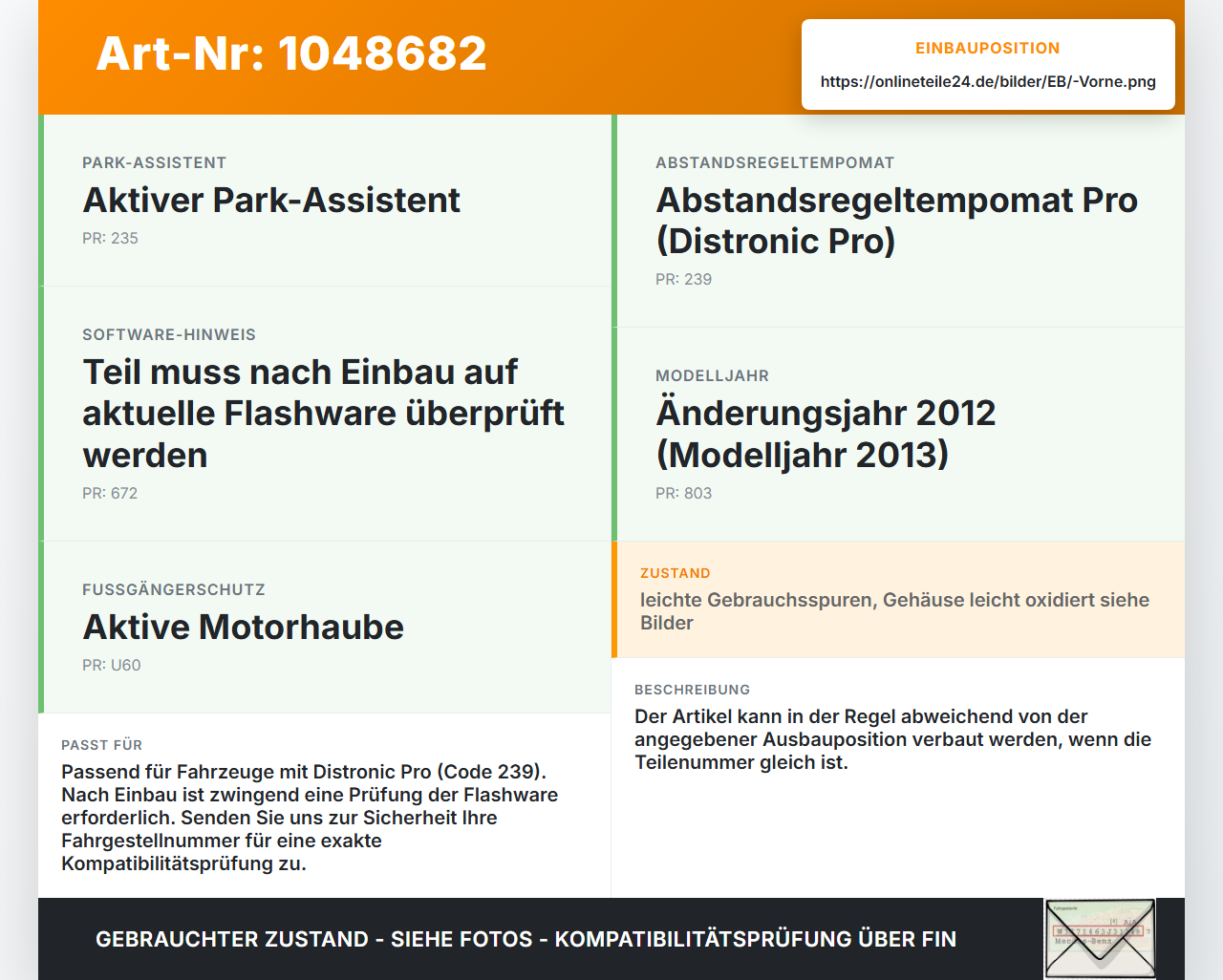
Task: Click the PASST FÜR compatibility text
Action: (x=311, y=818)
